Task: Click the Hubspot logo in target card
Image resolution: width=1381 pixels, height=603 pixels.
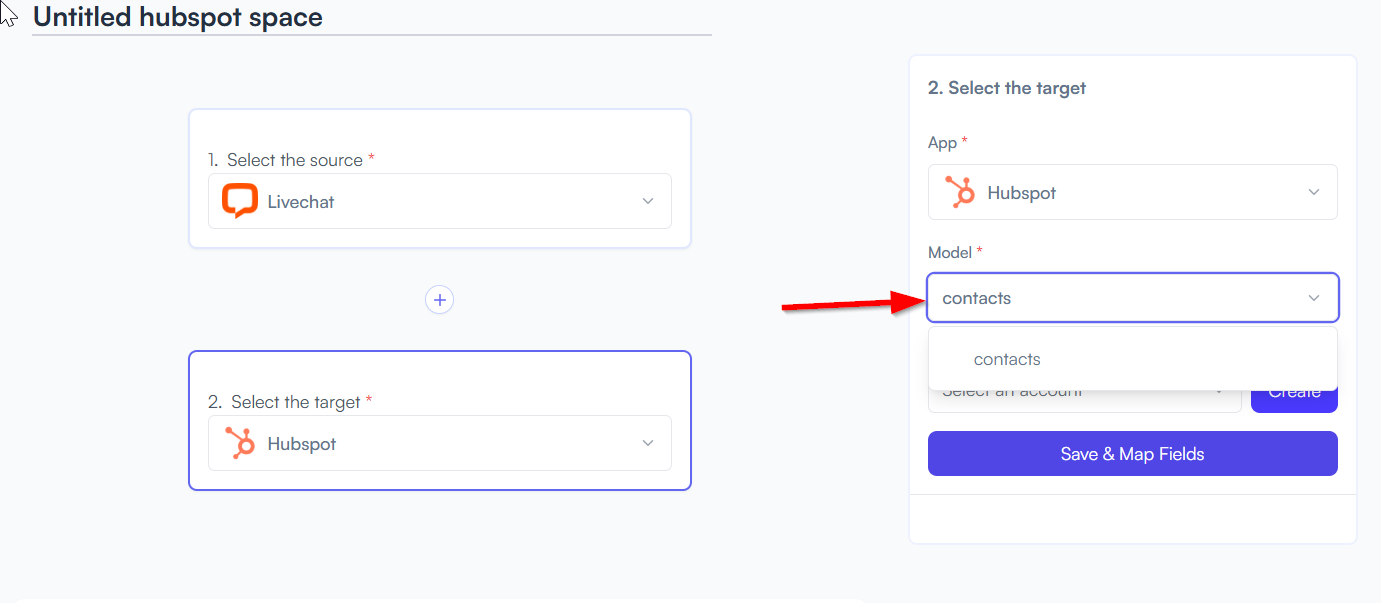Action: click(x=239, y=443)
